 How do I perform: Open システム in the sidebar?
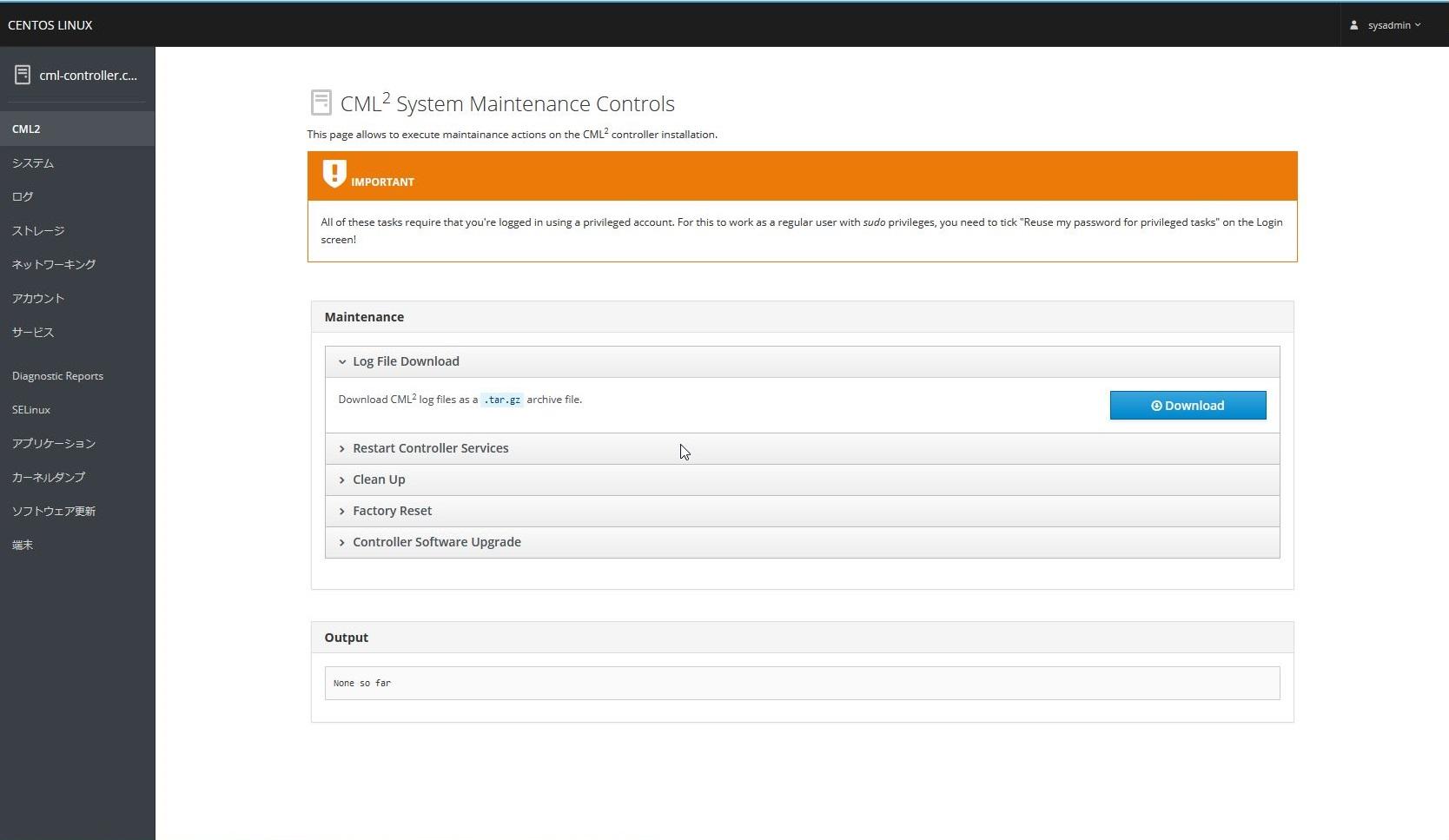tap(77, 162)
